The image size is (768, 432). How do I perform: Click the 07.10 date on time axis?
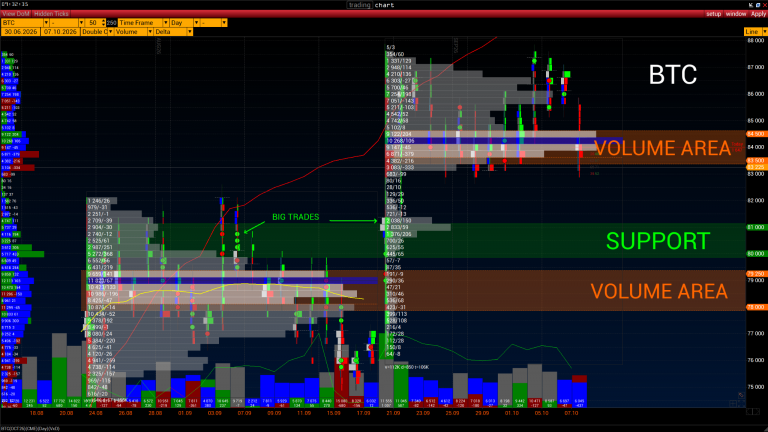[571, 413]
